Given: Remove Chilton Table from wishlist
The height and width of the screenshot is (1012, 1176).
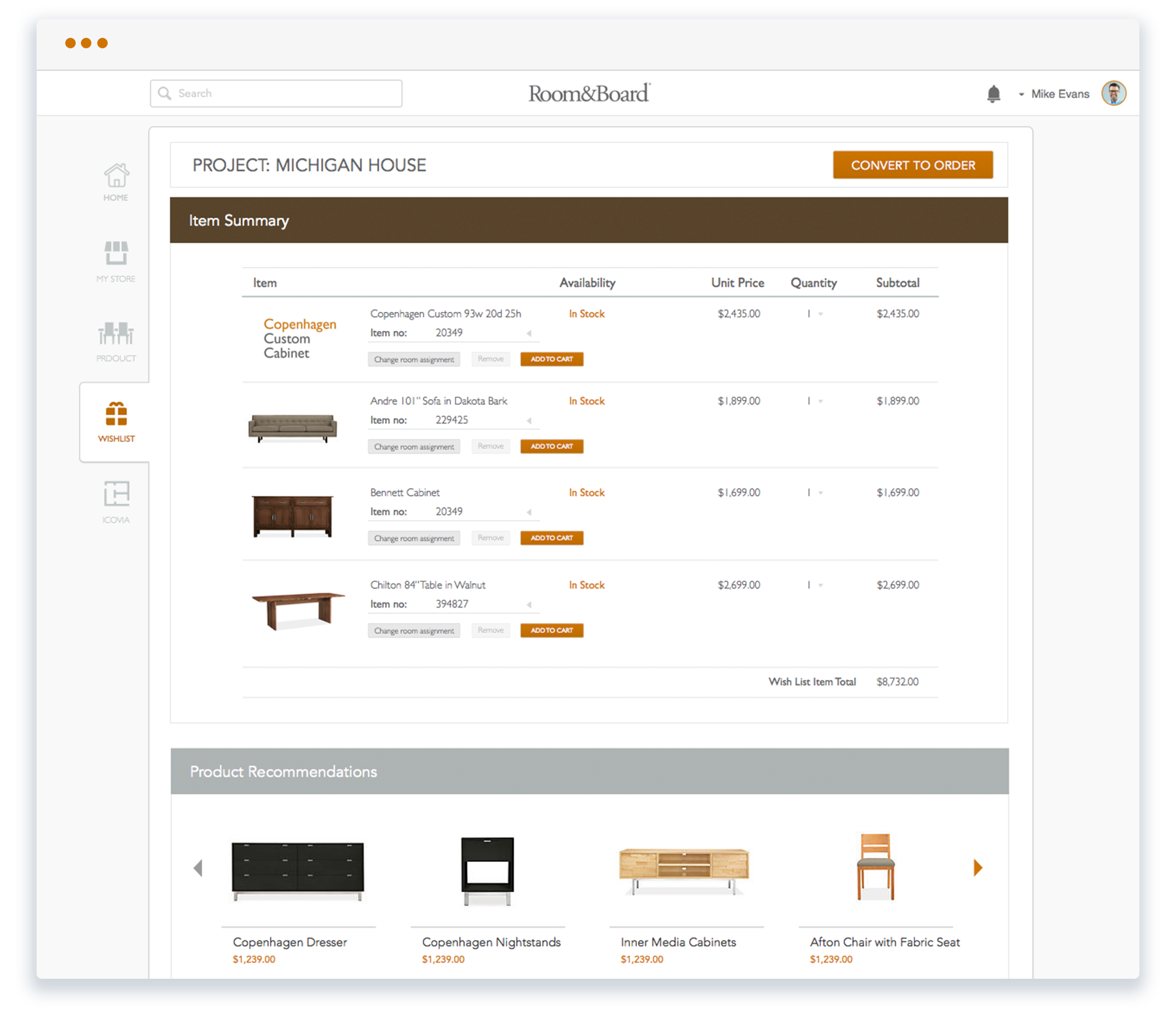Looking at the screenshot, I should click(491, 630).
